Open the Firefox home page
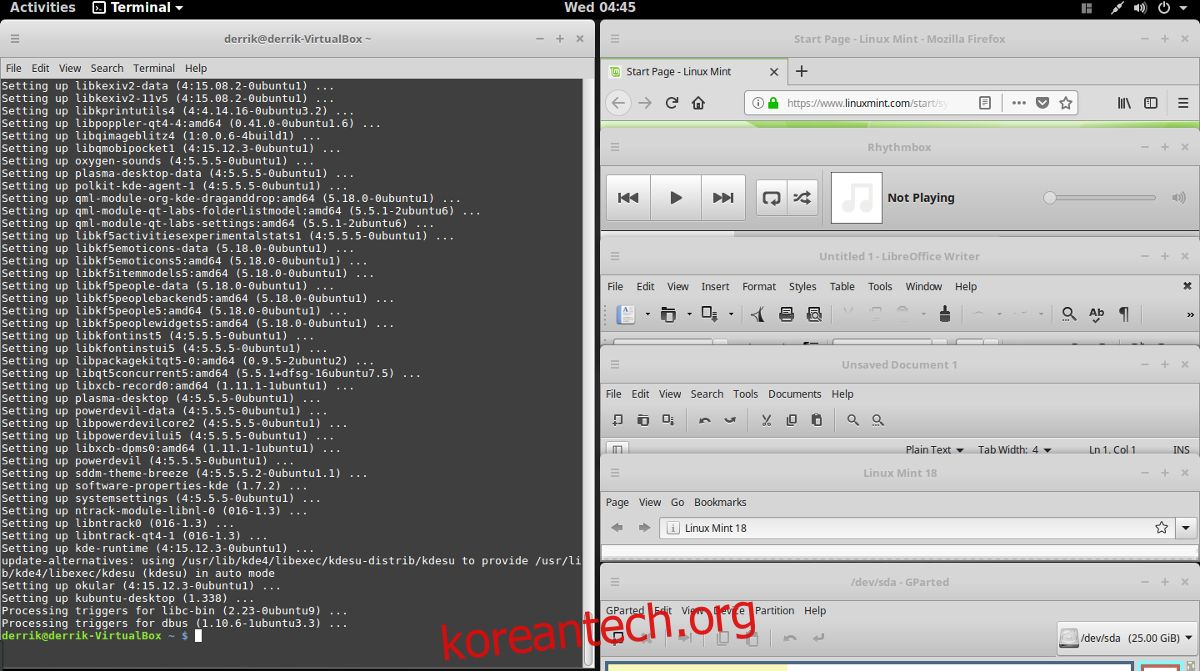 (698, 103)
